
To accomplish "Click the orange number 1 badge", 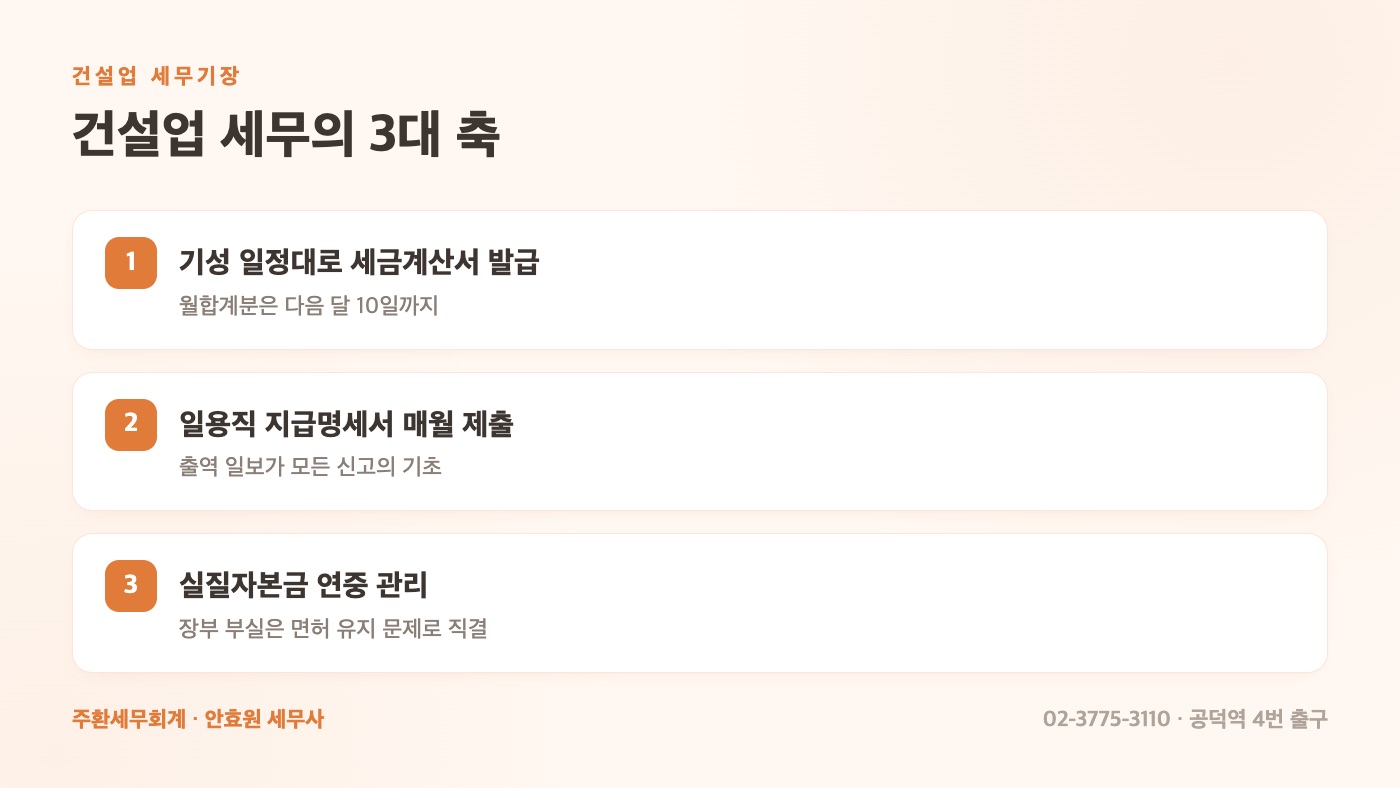I will tap(131, 263).
